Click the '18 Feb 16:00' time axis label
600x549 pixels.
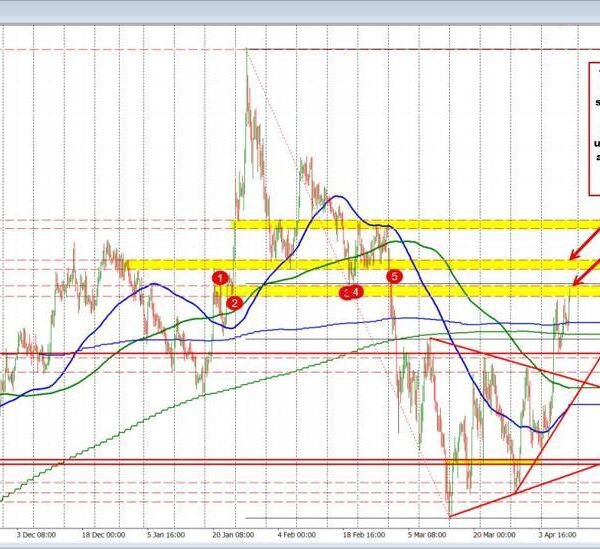pos(364,534)
